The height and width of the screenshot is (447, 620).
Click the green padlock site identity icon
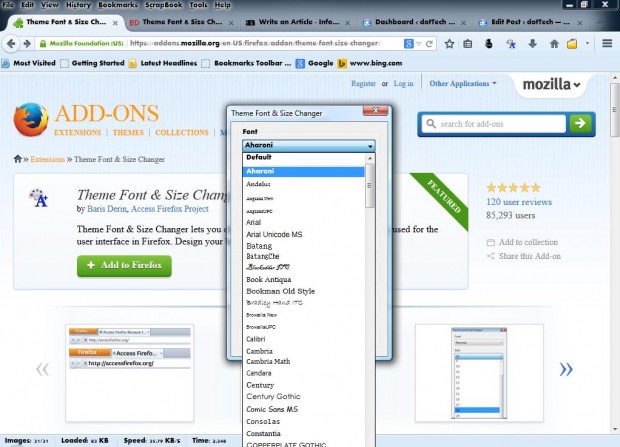43,44
